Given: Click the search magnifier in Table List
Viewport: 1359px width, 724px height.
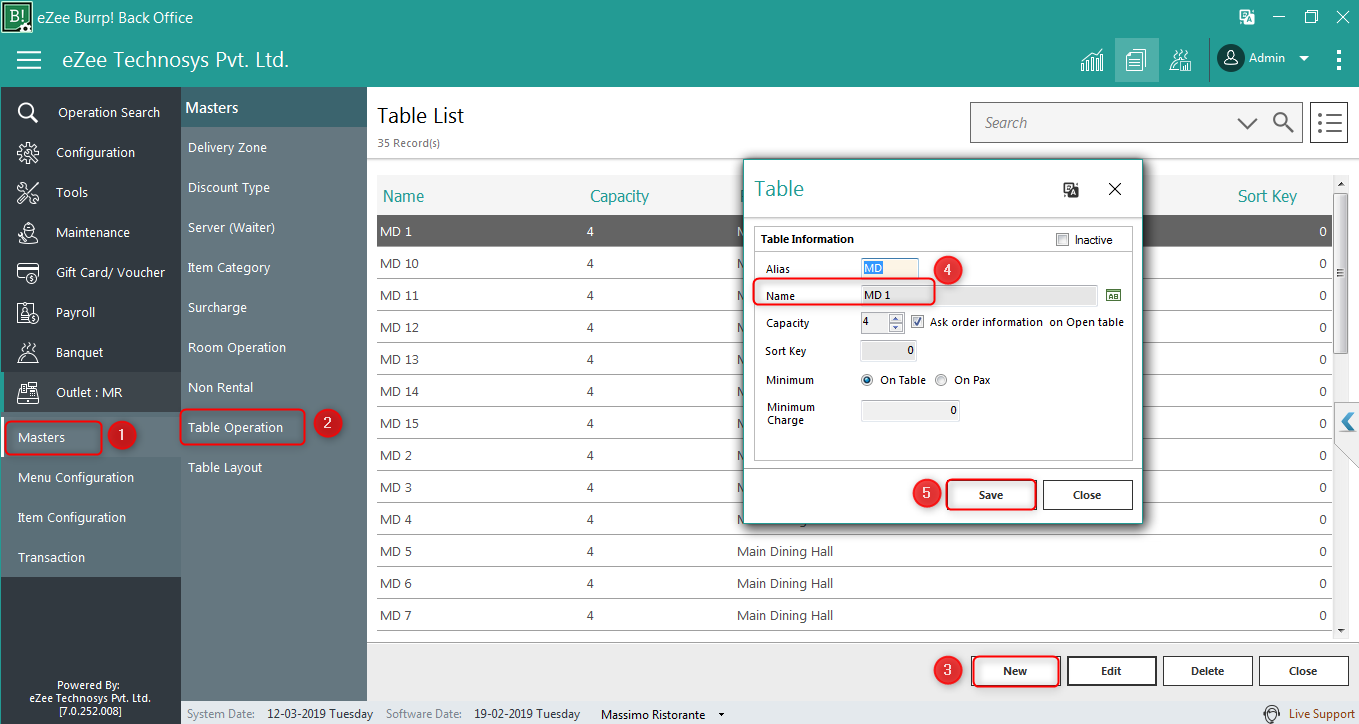Looking at the screenshot, I should pyautogui.click(x=1283, y=123).
